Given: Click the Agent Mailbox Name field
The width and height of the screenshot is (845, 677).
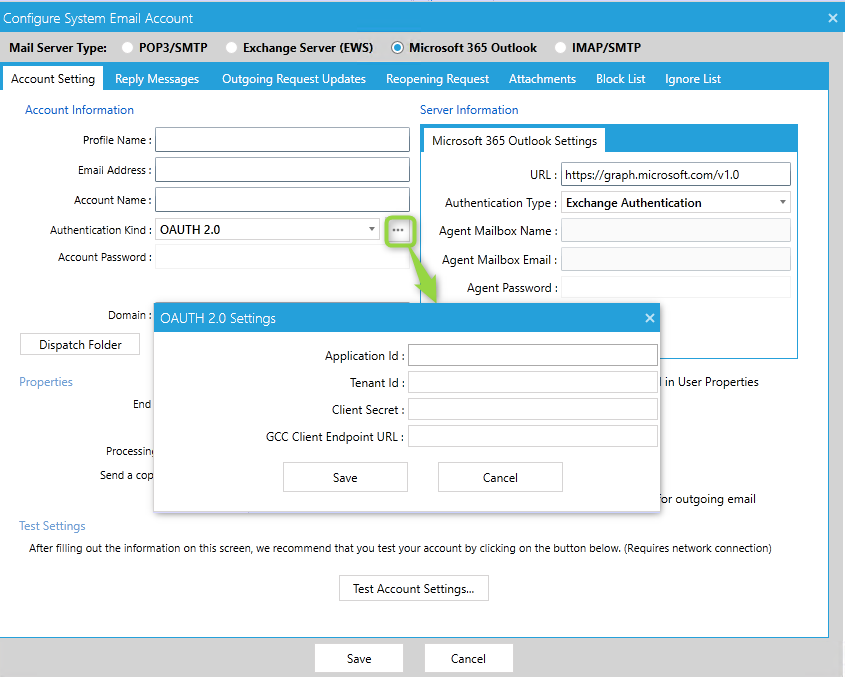Looking at the screenshot, I should pos(676,231).
